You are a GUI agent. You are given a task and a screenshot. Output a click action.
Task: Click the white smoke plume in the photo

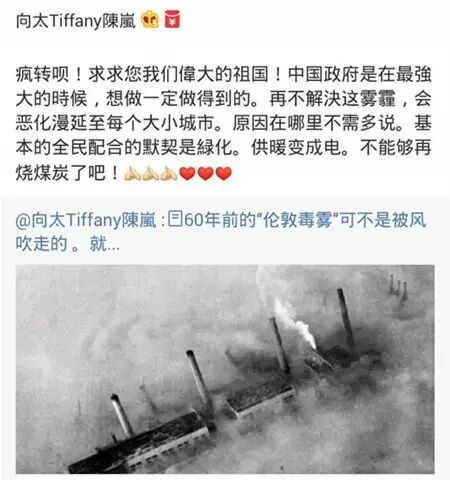pos(293,322)
